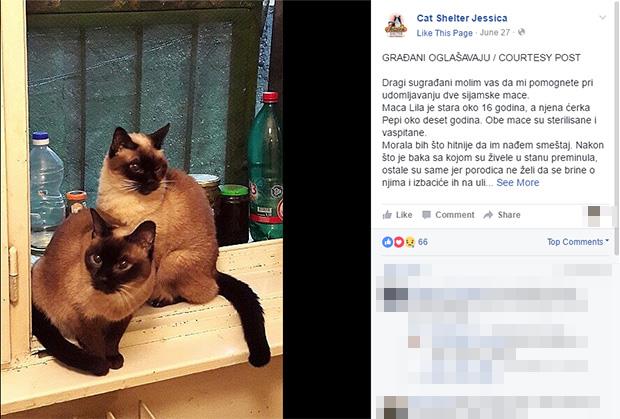Click the Share arrow icon
Viewport: 620px width, 419px height.
tap(488, 215)
